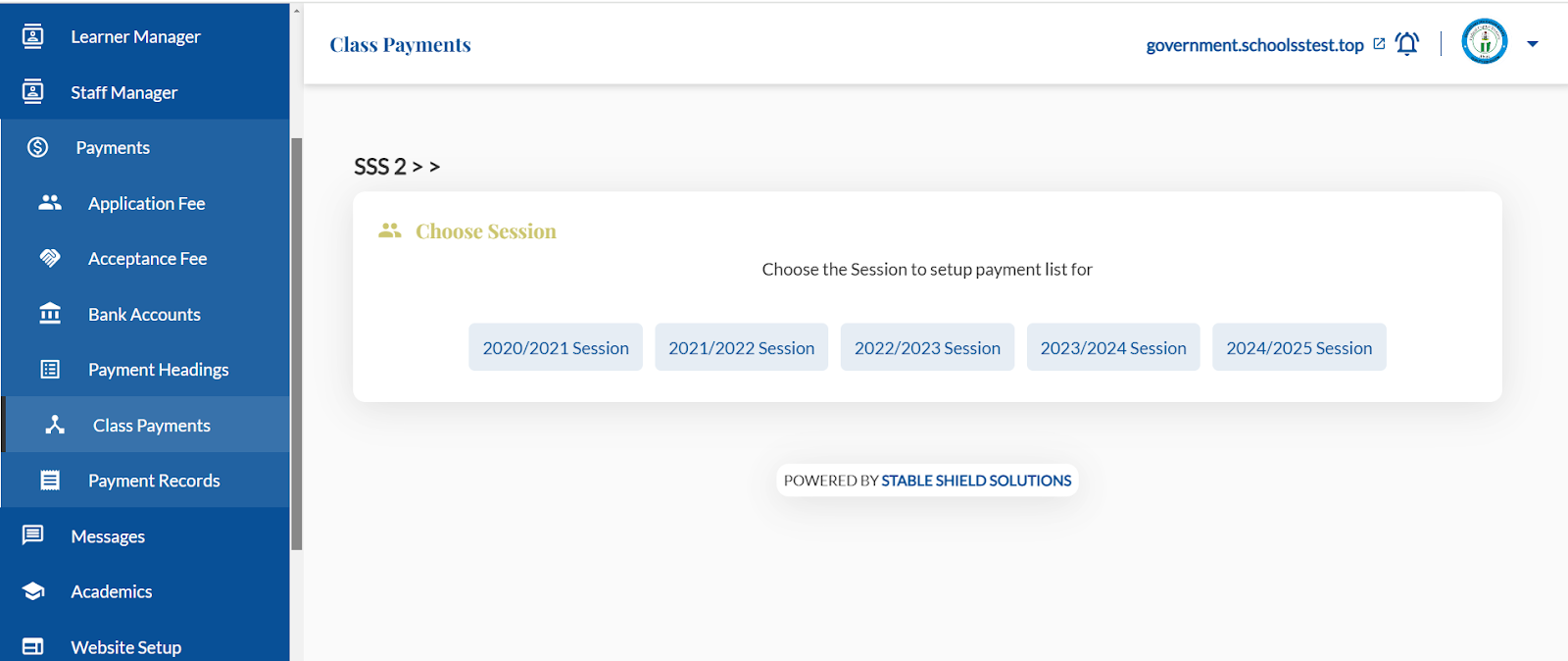Open Staff Manager in the sidebar

tap(145, 92)
